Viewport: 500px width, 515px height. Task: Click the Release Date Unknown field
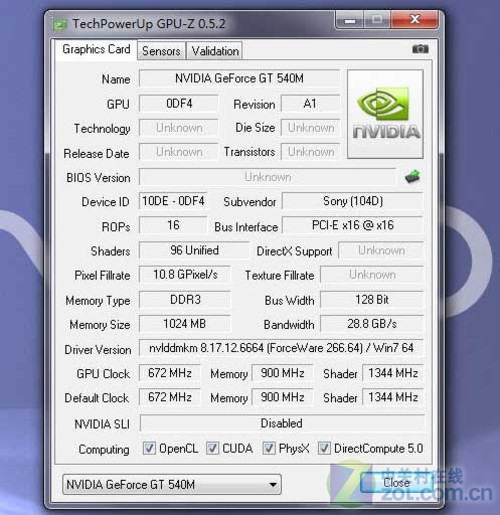179,152
